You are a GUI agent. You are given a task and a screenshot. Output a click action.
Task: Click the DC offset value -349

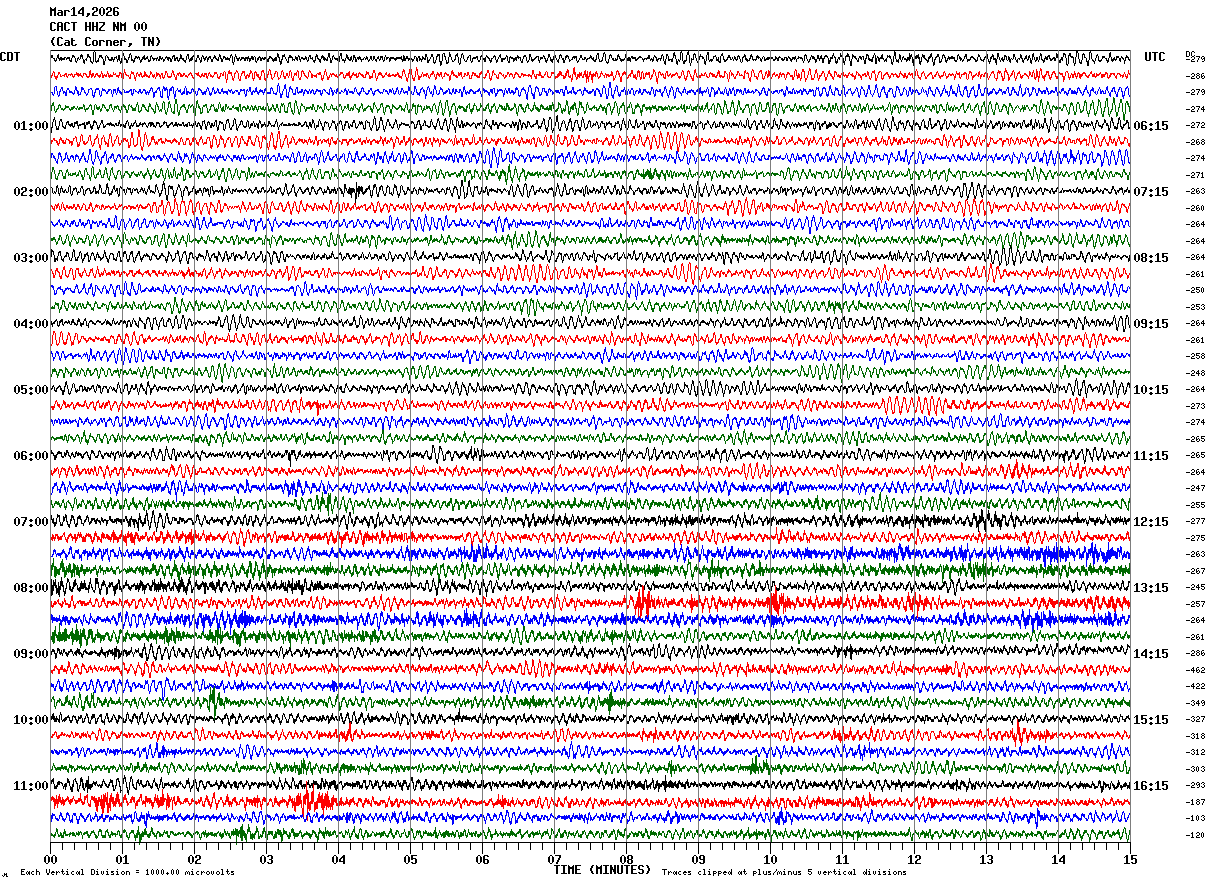pyautogui.click(x=1195, y=703)
